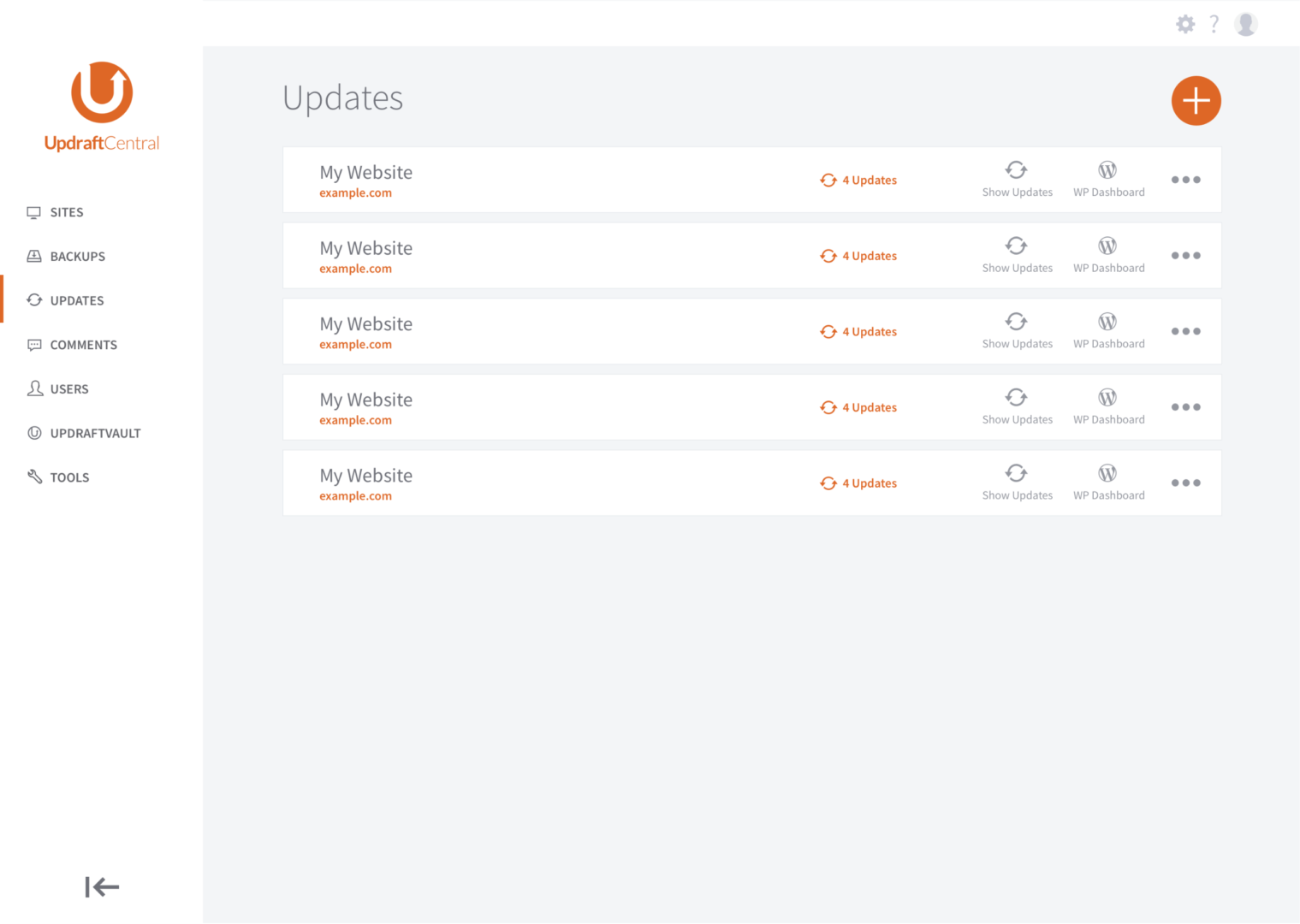Expand the ellipsis menu on the last site row
This screenshot has width=1300, height=924.
pos(1185,483)
